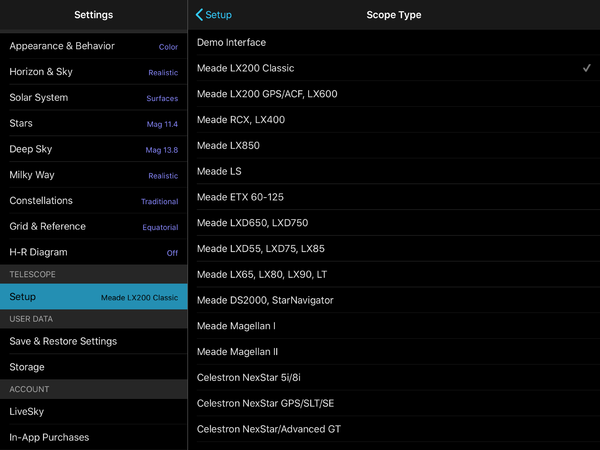The width and height of the screenshot is (600, 450).
Task: Select the telescope Setup row
Action: [x=94, y=297]
